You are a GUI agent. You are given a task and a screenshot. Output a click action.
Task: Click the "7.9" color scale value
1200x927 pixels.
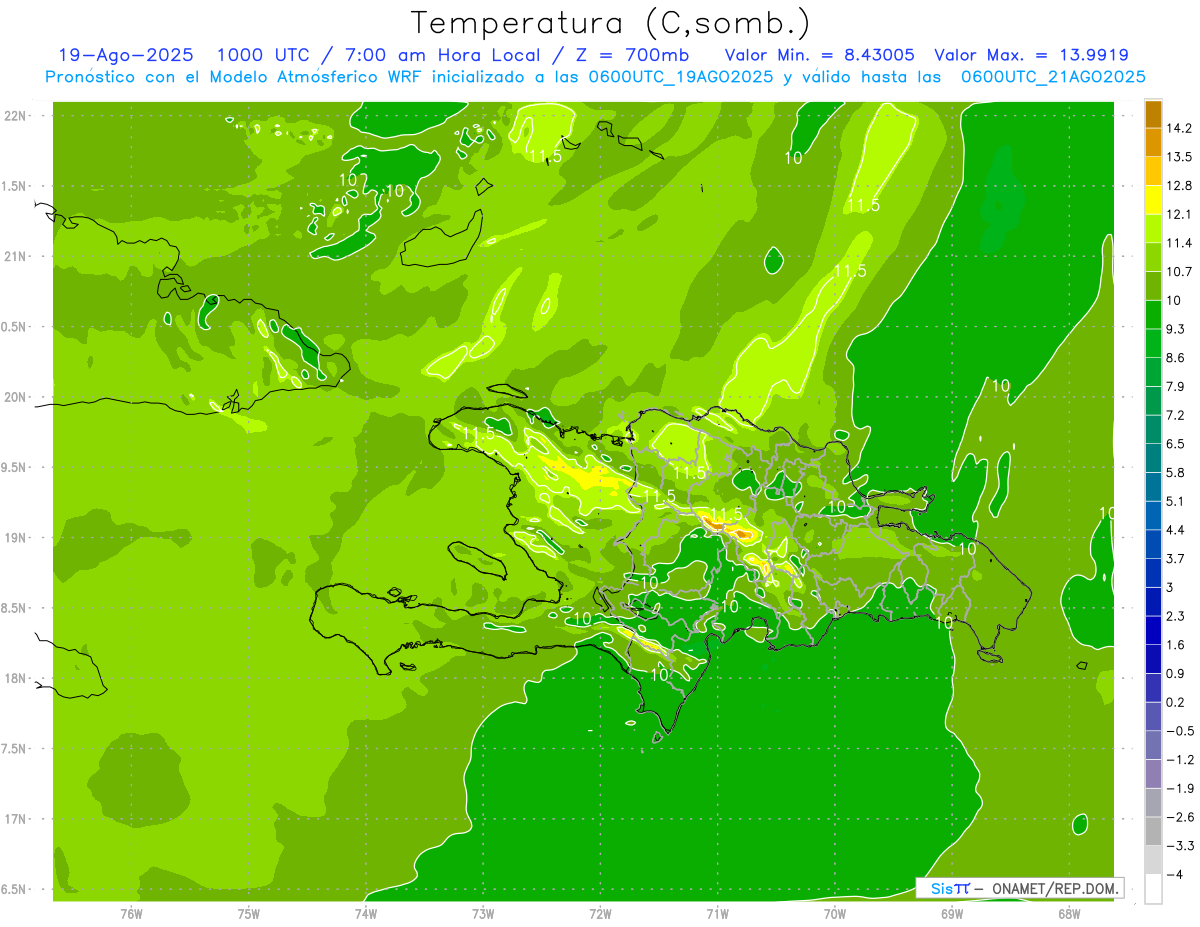pos(1175,387)
